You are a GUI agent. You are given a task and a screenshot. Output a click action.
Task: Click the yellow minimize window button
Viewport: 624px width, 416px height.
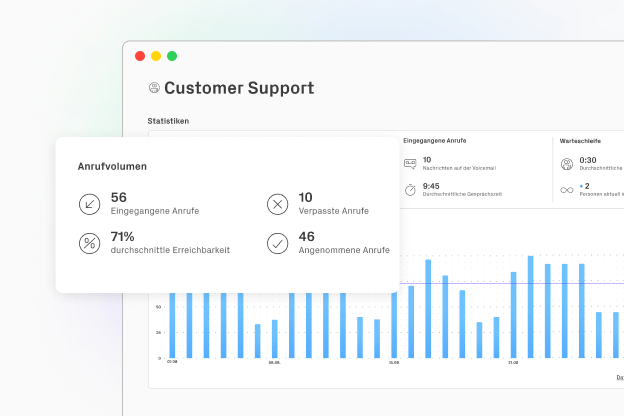156,56
